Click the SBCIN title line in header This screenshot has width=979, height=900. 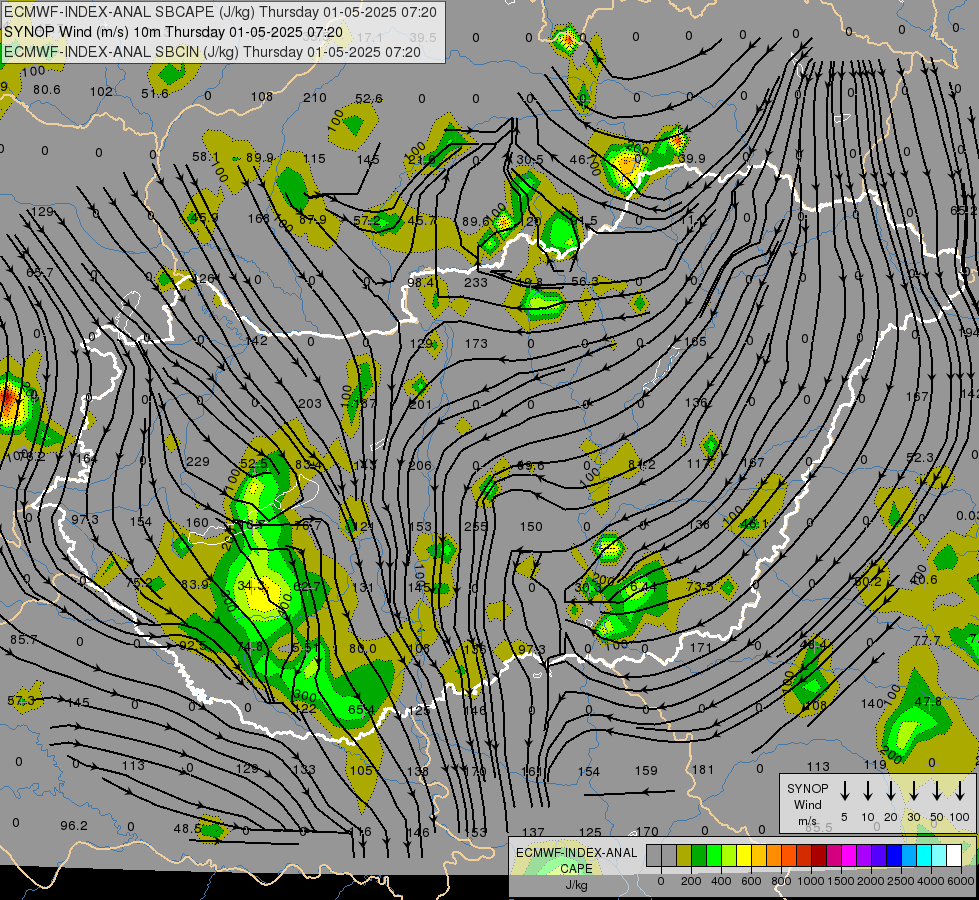(212, 52)
